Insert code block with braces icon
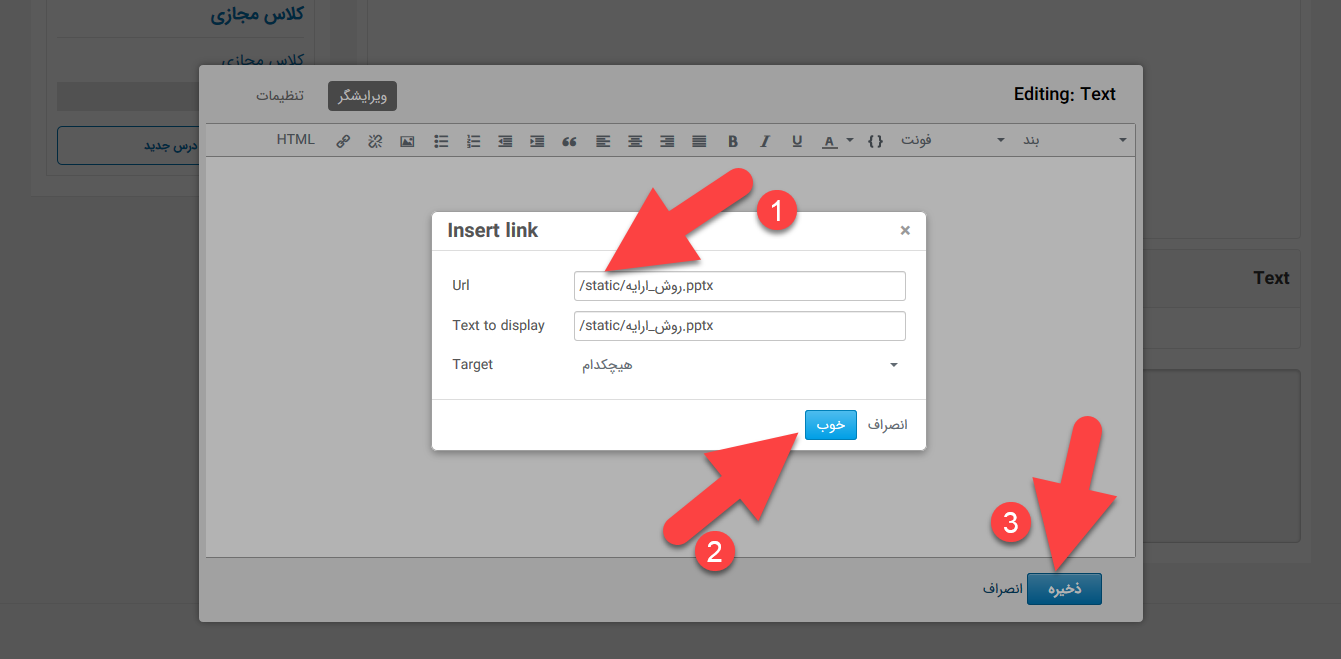This screenshot has height=659, width=1341. point(875,141)
